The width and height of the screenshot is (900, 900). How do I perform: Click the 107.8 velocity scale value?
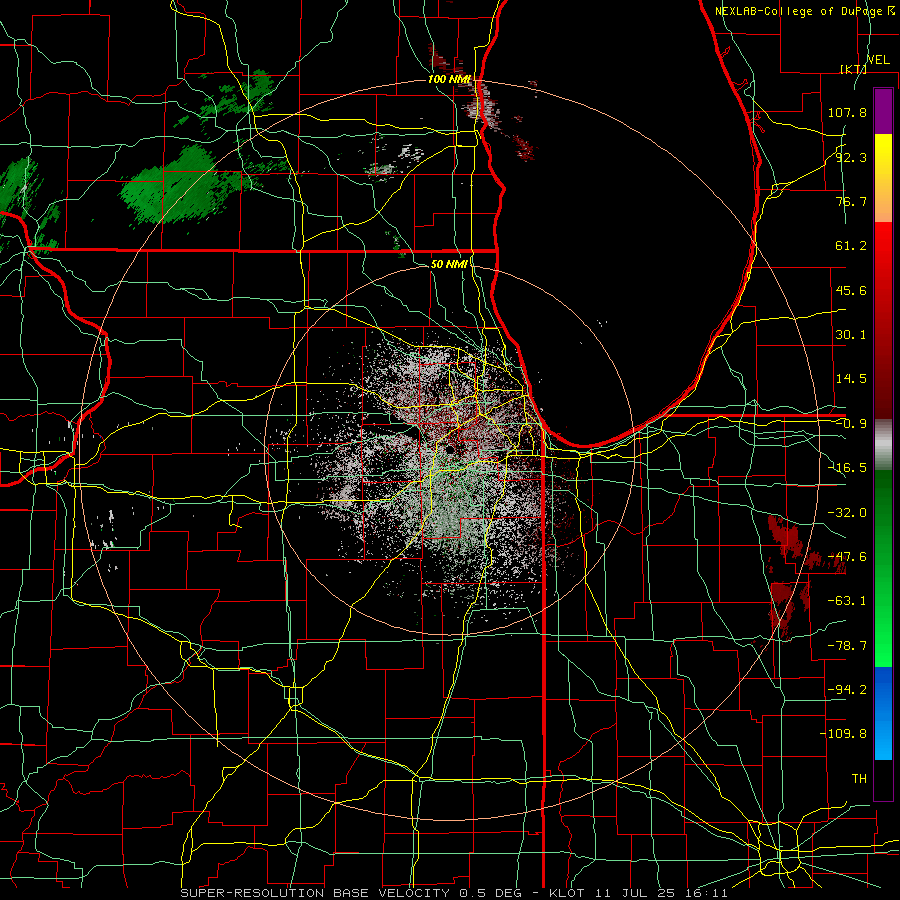coord(847,112)
